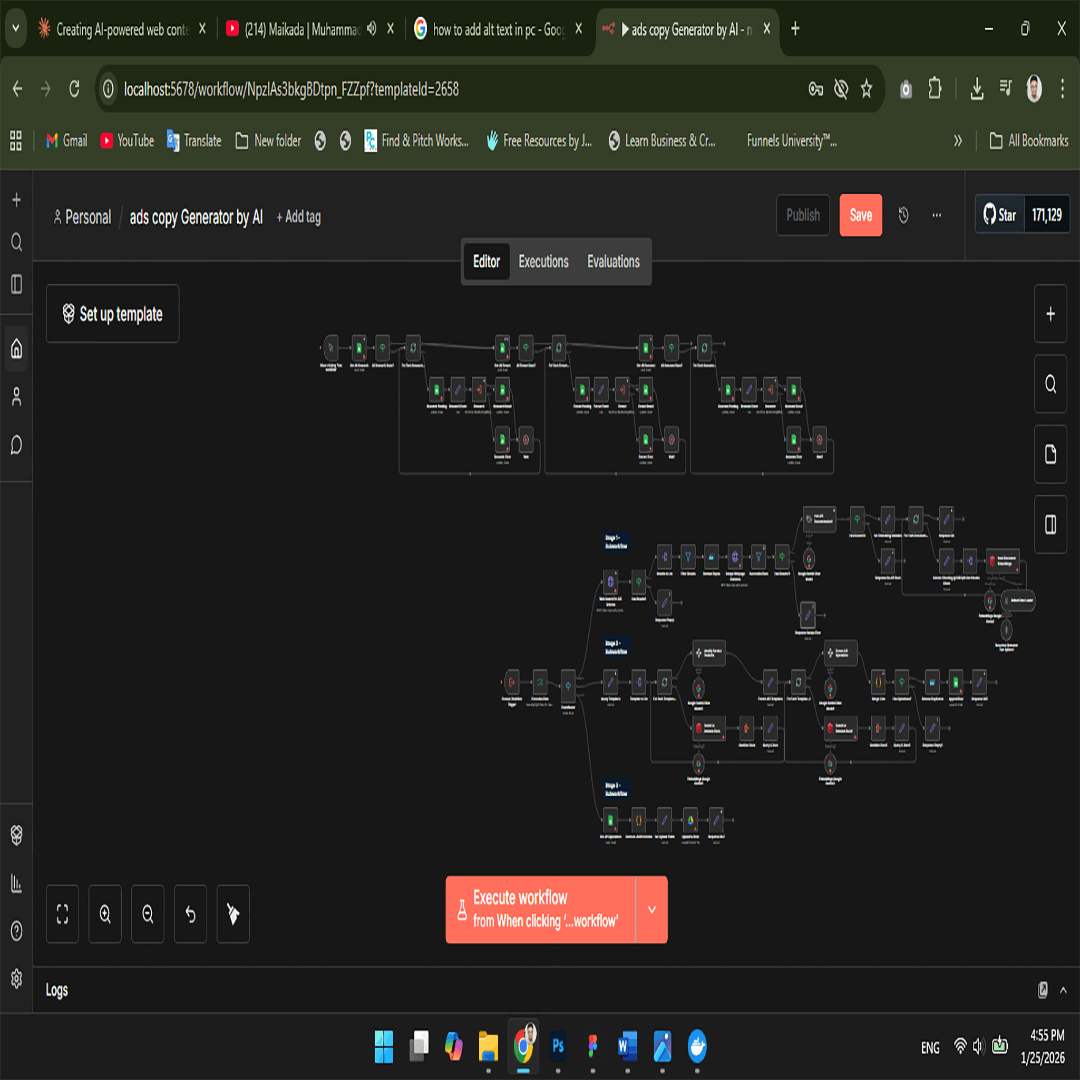Undo the last workflow change
1080x1080 pixels.
pos(190,913)
